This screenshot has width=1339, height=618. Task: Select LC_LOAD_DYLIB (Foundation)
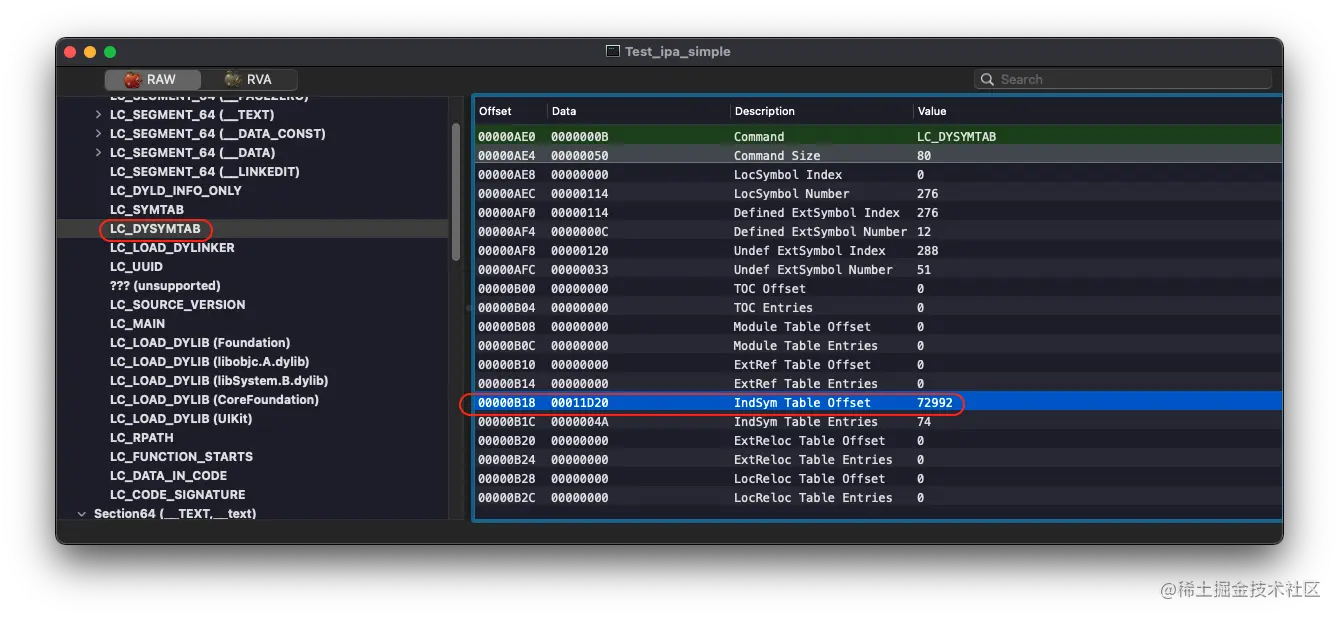pyautogui.click(x=200, y=343)
